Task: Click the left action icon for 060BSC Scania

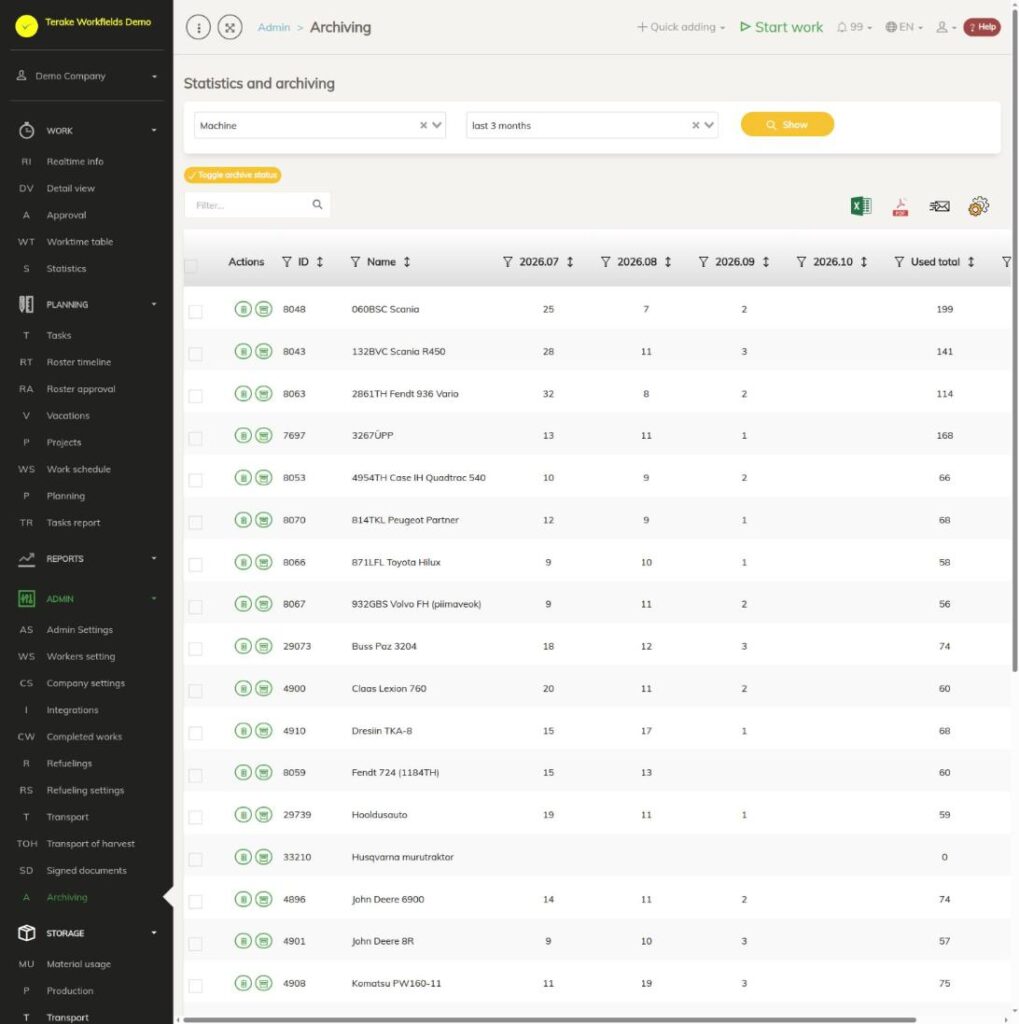Action: [243, 309]
